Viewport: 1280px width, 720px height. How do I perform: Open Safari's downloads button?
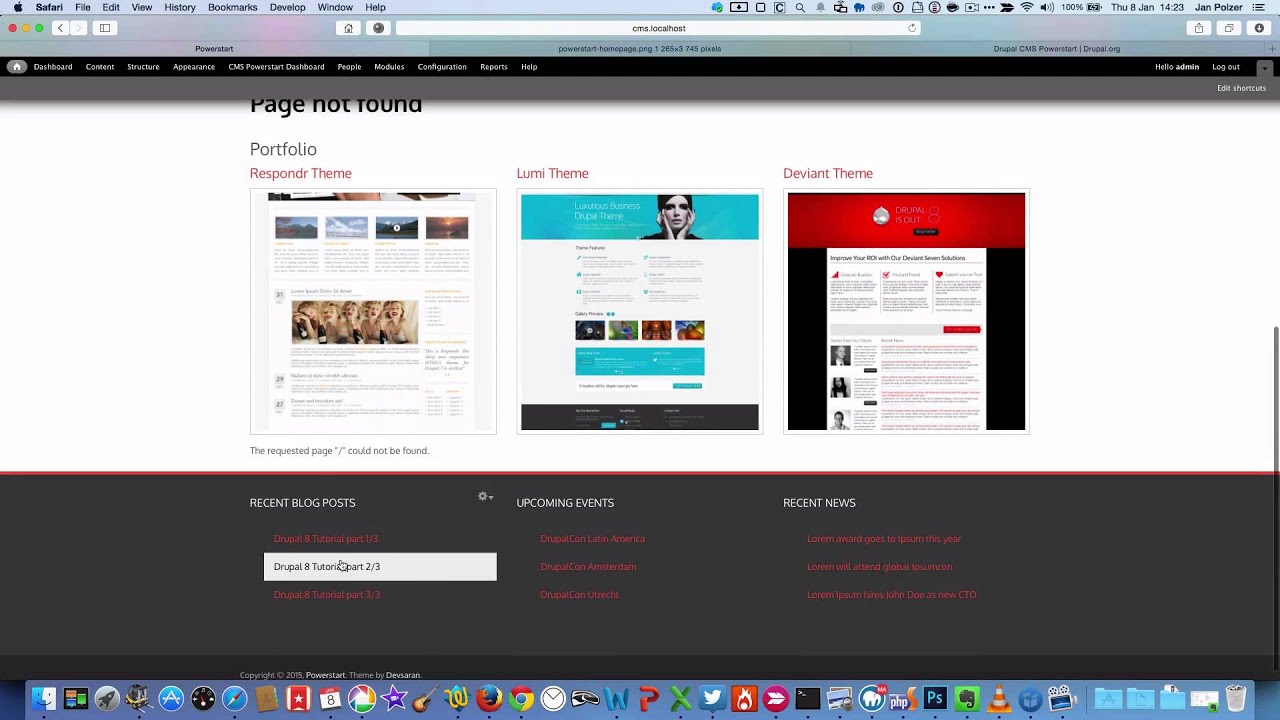[x=1259, y=28]
